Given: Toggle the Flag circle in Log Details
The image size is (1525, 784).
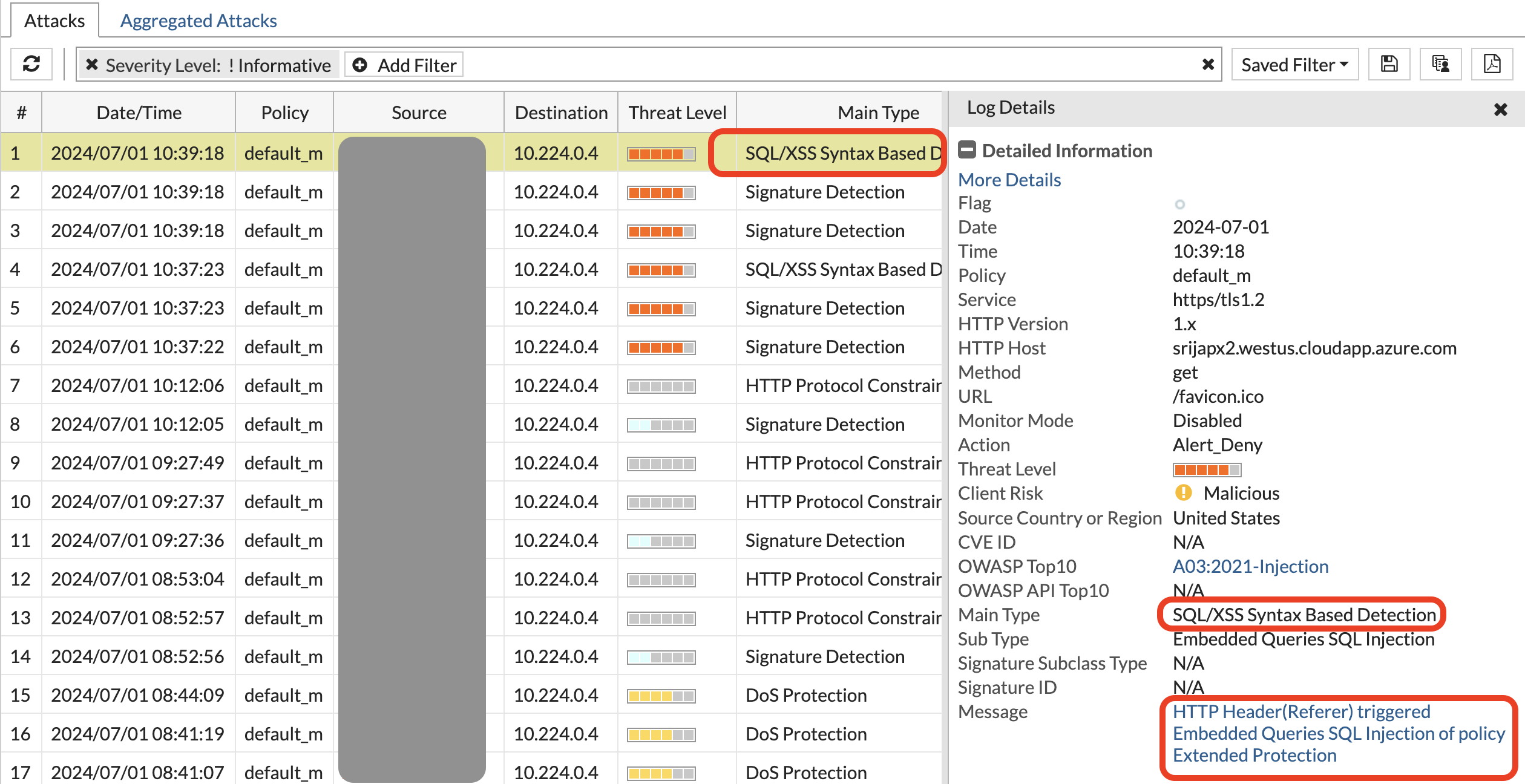Looking at the screenshot, I should (1180, 204).
